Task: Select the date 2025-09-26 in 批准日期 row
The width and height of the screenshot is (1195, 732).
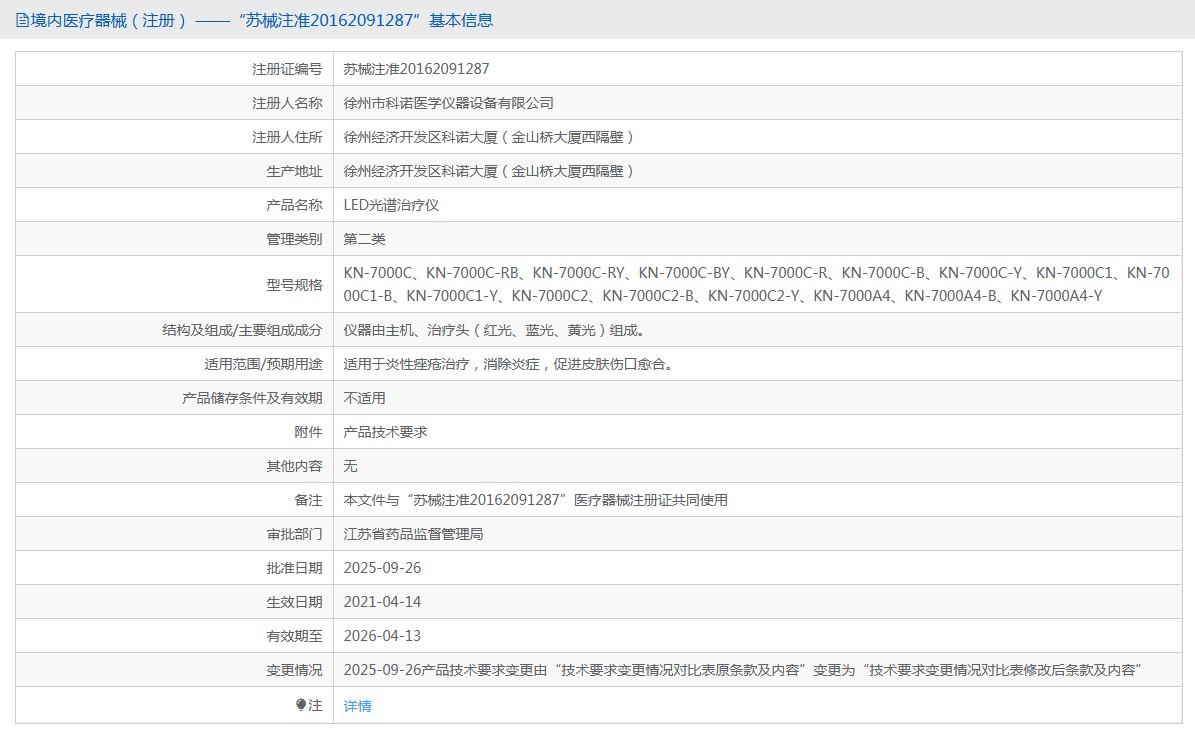Action: coord(383,568)
